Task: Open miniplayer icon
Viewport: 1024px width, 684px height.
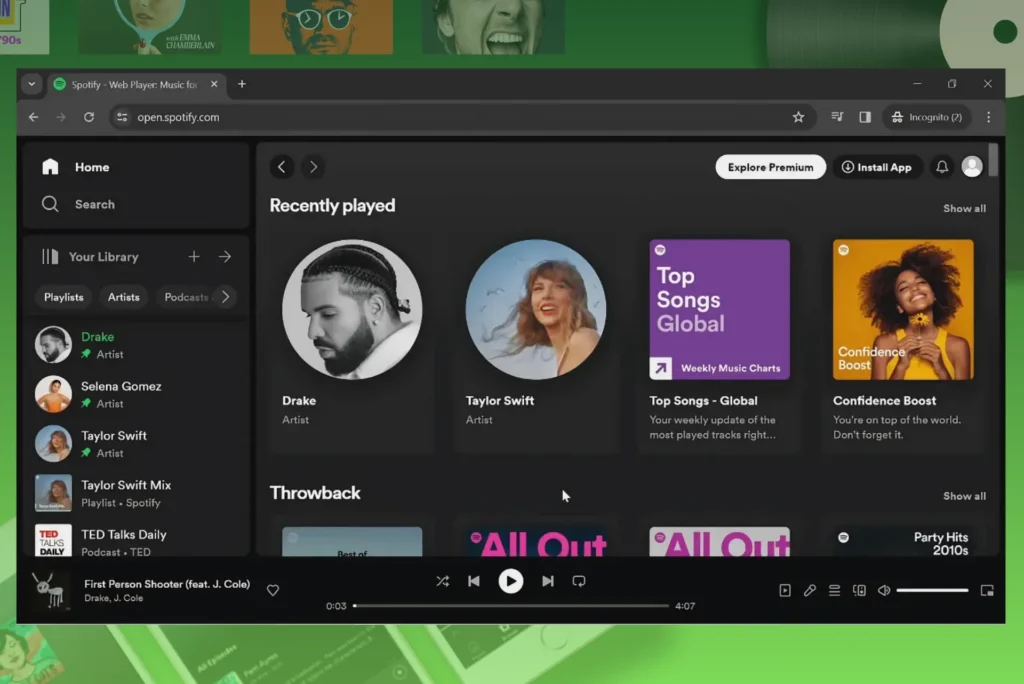Action: point(987,590)
